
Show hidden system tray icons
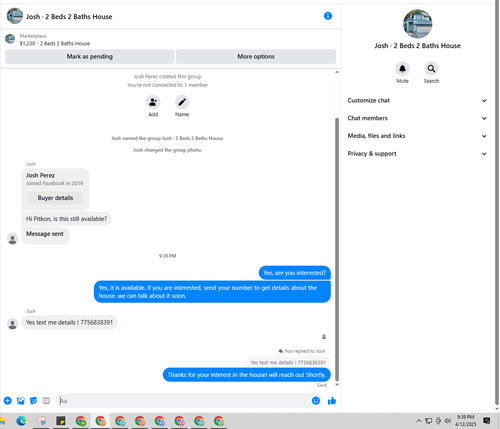pyautogui.click(x=419, y=421)
